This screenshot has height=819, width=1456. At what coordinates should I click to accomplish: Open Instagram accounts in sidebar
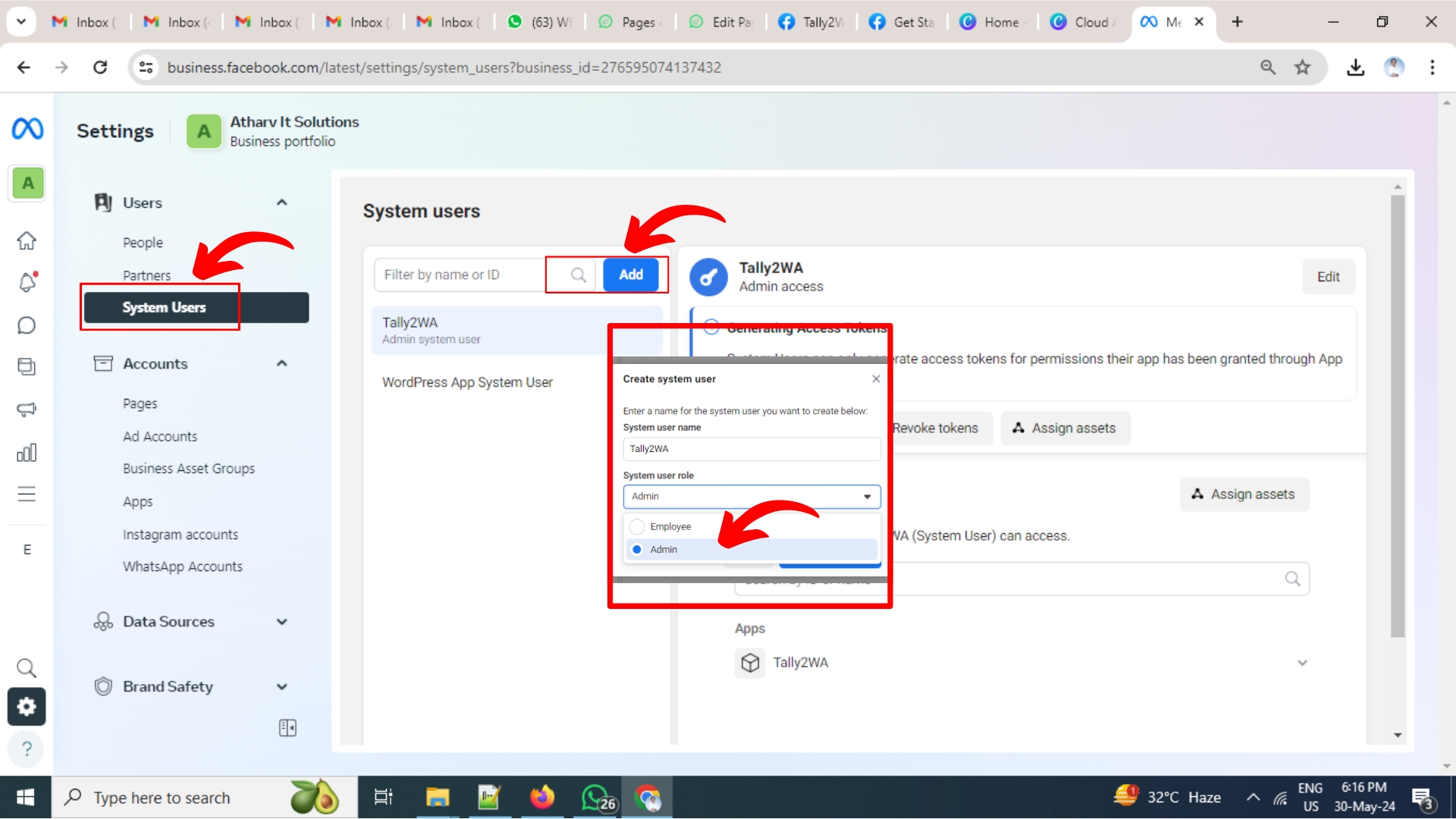[x=180, y=535]
